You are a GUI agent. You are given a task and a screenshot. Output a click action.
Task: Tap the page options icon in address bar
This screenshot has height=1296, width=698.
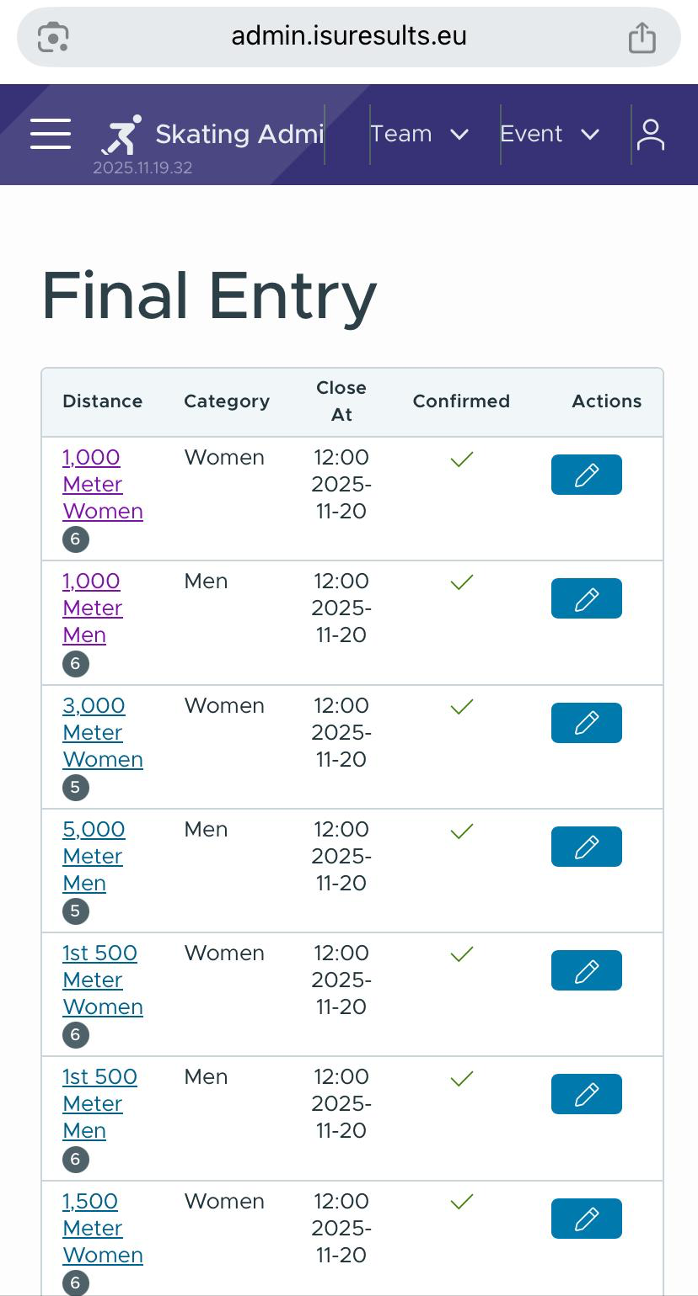click(x=53, y=38)
